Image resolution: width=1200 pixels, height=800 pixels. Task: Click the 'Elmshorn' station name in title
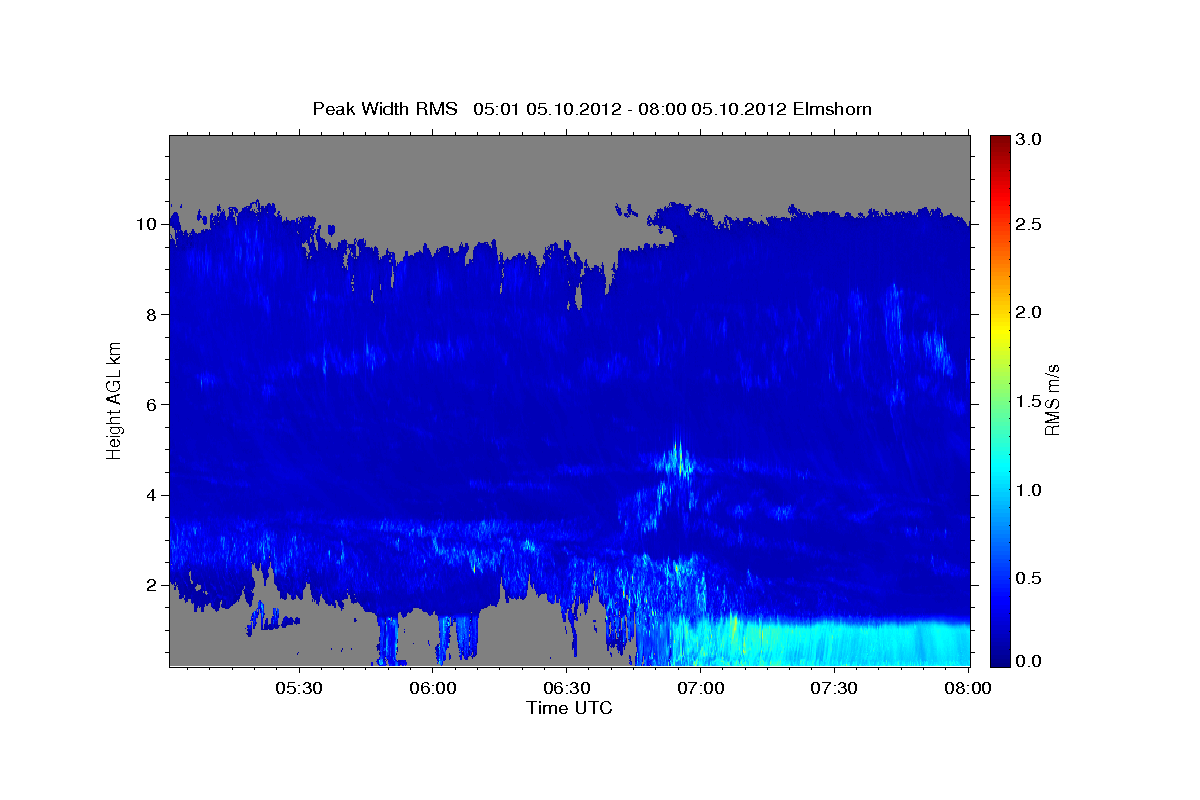tap(832, 108)
